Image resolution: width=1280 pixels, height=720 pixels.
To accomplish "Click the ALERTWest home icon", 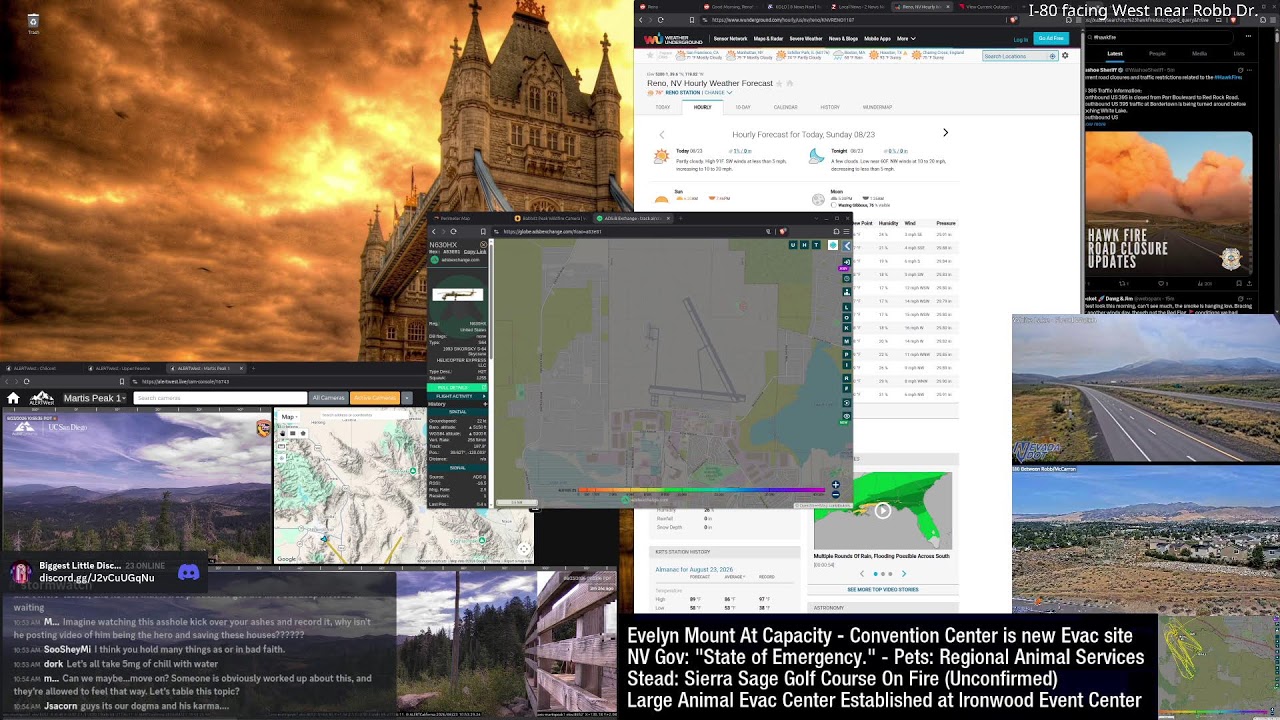I will (x=13, y=398).
